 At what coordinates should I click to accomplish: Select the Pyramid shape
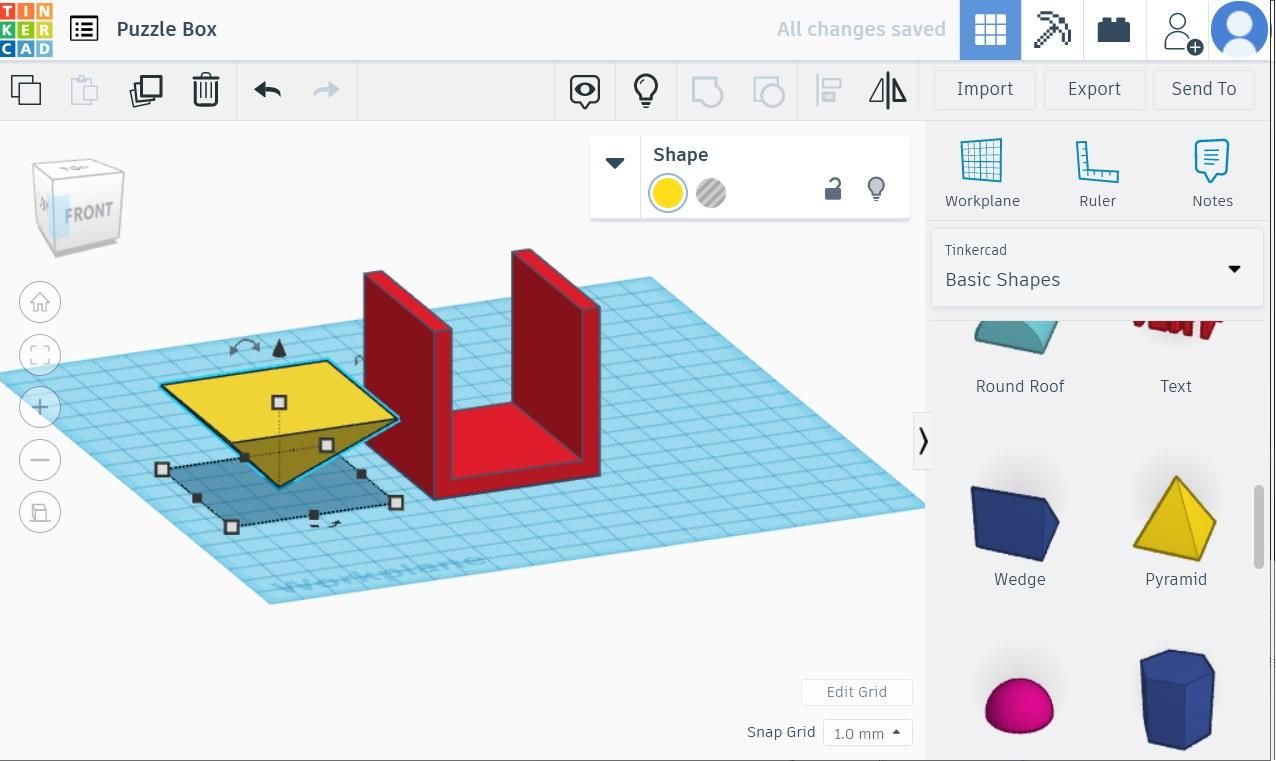[1175, 520]
